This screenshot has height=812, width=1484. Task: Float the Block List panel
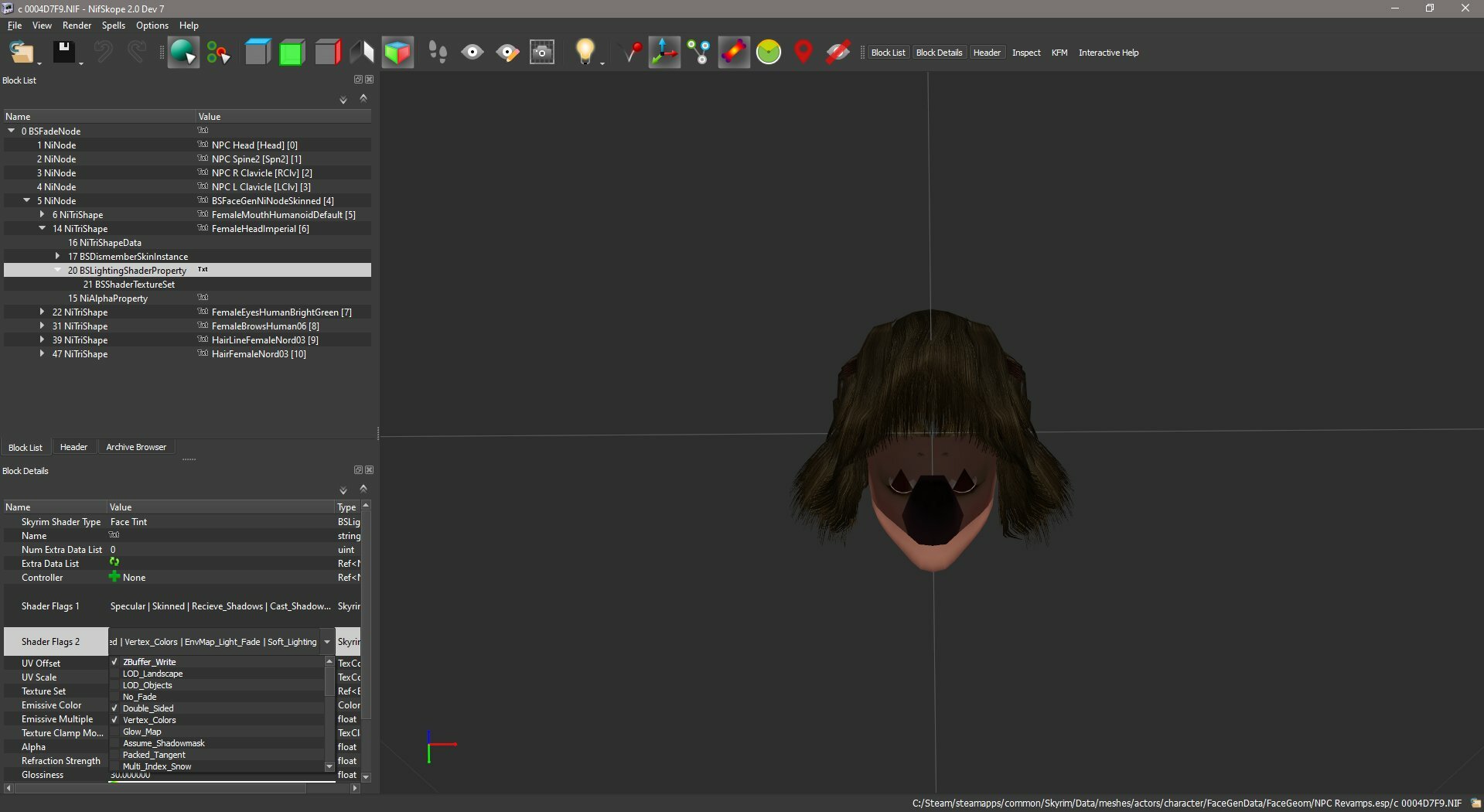[x=358, y=79]
